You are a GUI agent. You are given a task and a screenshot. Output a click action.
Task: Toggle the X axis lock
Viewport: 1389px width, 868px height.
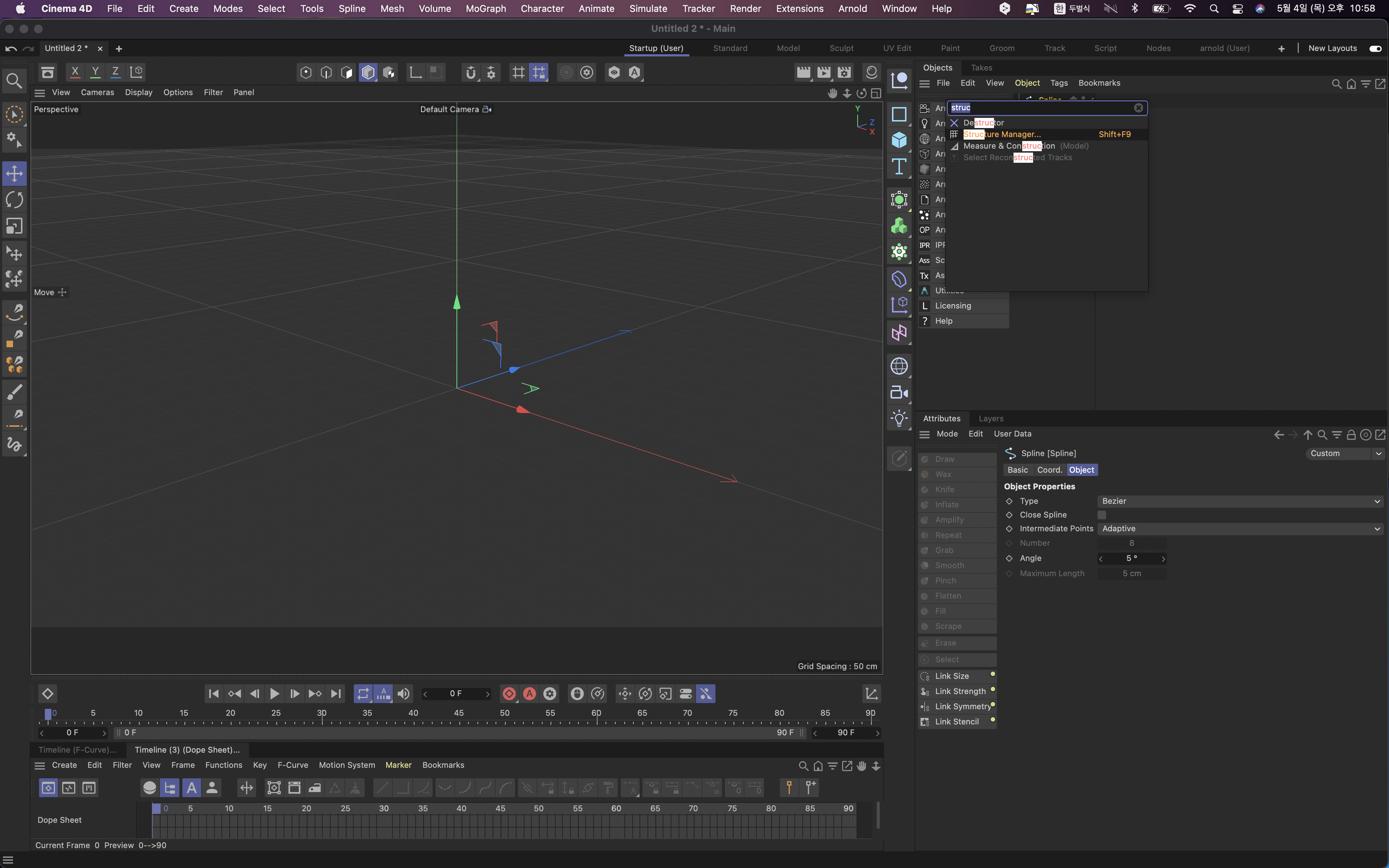click(75, 72)
